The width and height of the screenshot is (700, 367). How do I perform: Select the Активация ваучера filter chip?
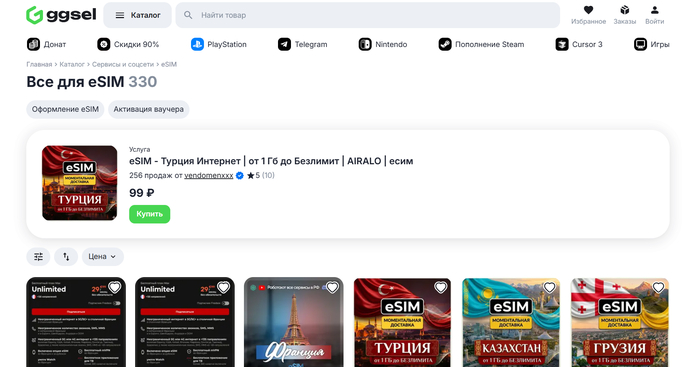click(148, 109)
